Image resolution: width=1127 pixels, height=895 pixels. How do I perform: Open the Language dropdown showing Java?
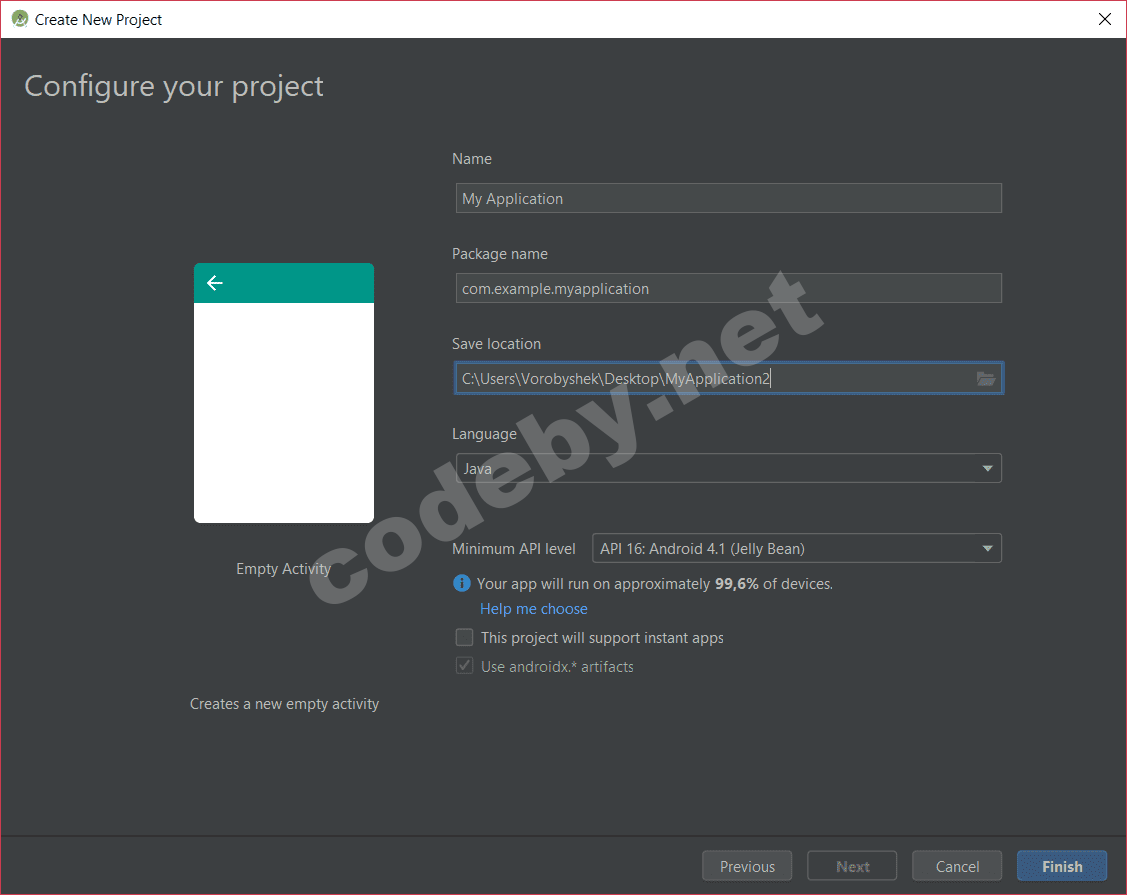(x=728, y=468)
